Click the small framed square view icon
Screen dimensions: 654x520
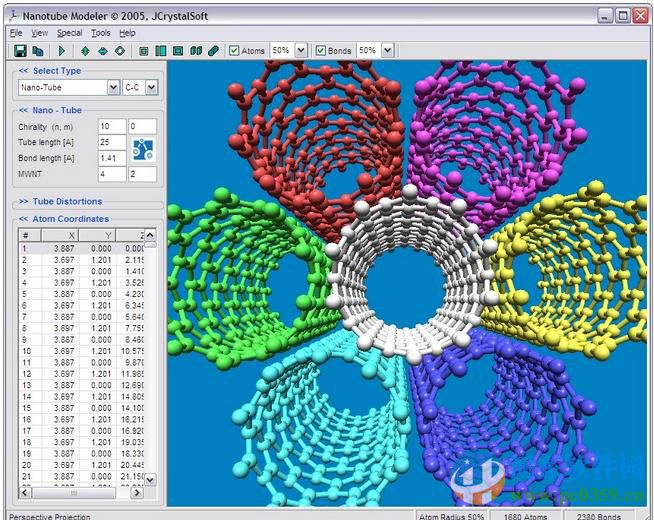(x=143, y=51)
